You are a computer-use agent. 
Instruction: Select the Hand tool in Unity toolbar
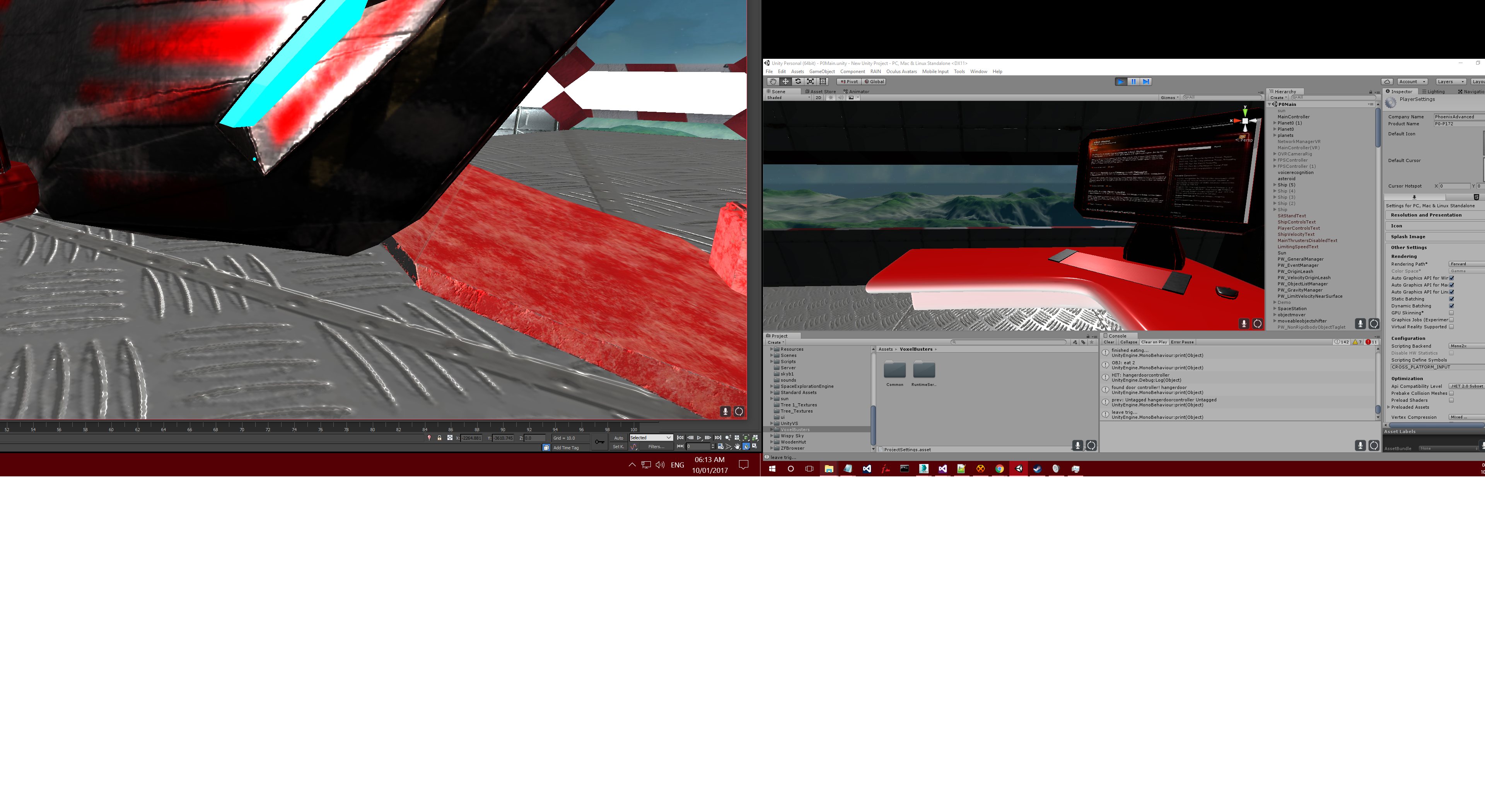click(x=773, y=81)
